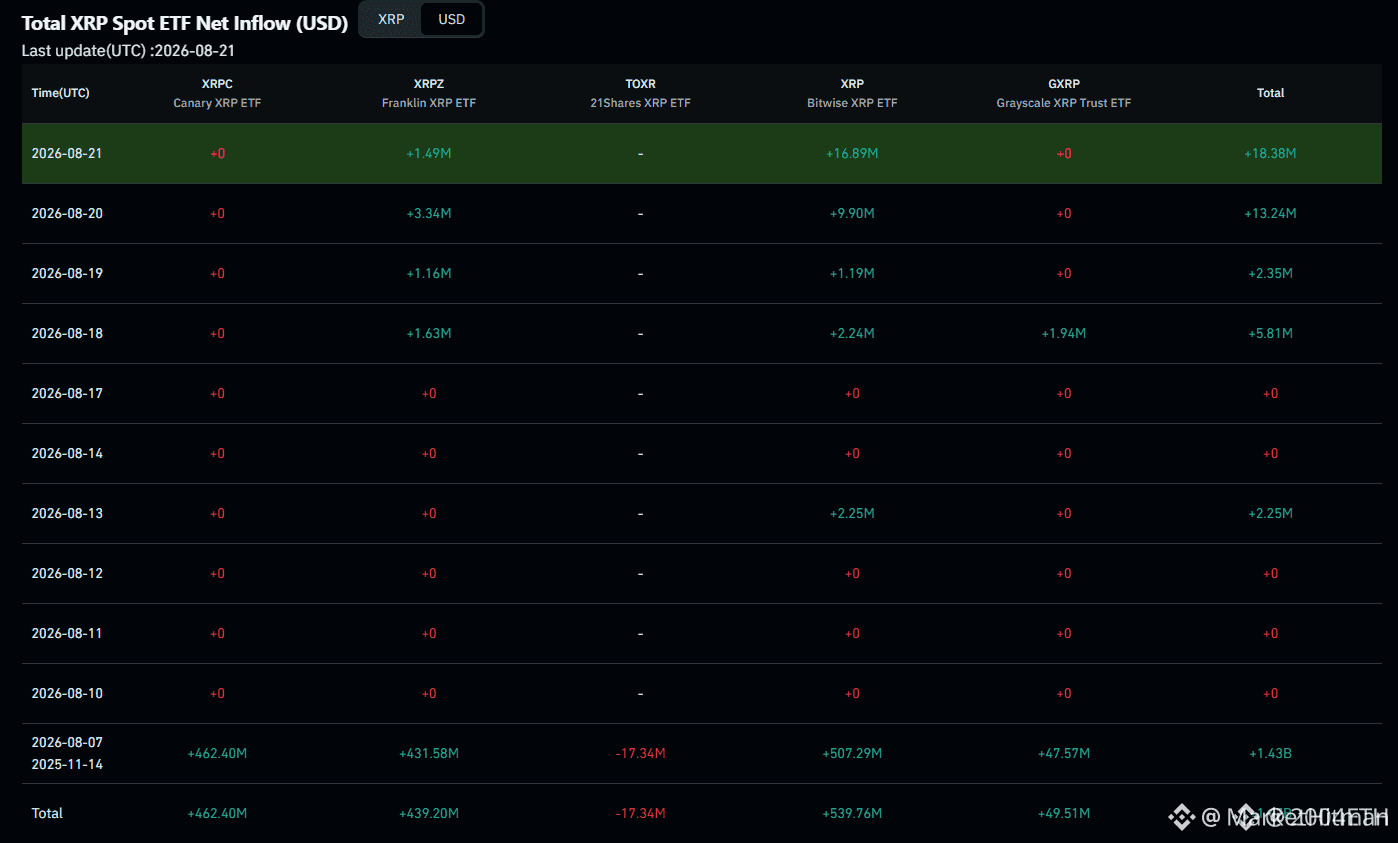Click the 'Last update(UTC) :2026-08-21' text
The width and height of the screenshot is (1398, 843).
[128, 50]
